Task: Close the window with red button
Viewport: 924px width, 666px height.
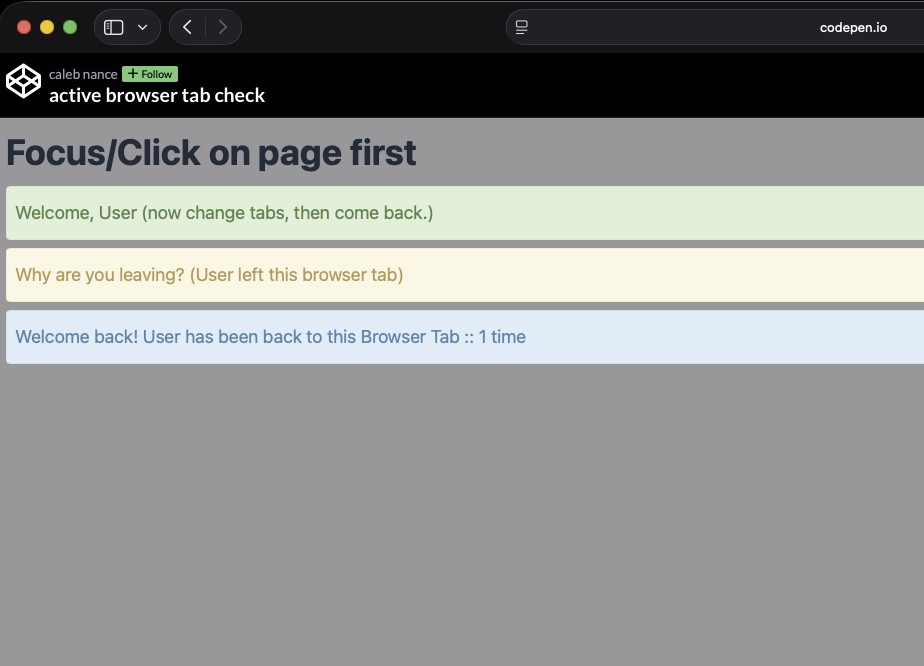Action: (24, 27)
